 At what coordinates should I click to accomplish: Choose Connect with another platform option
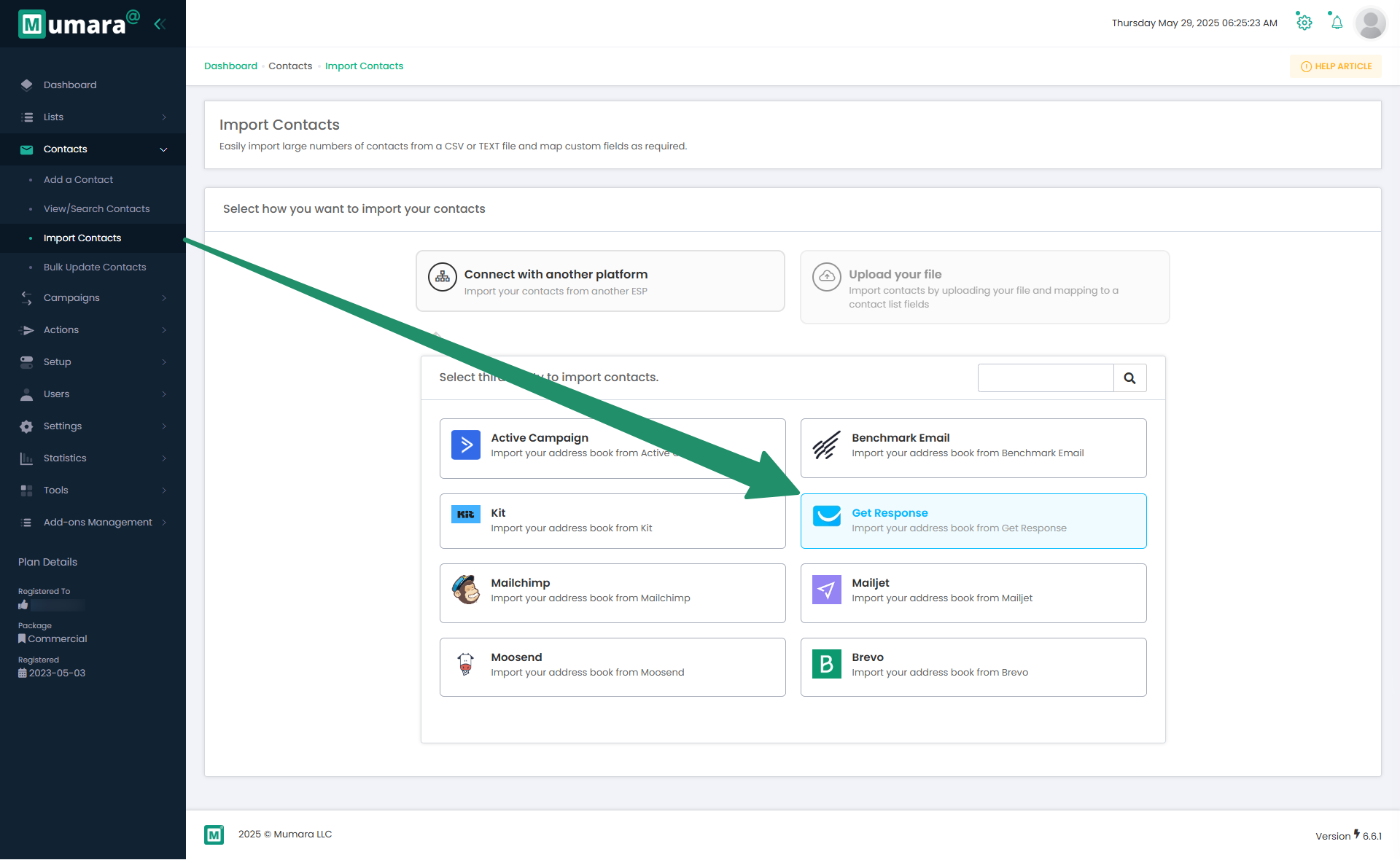pyautogui.click(x=600, y=281)
